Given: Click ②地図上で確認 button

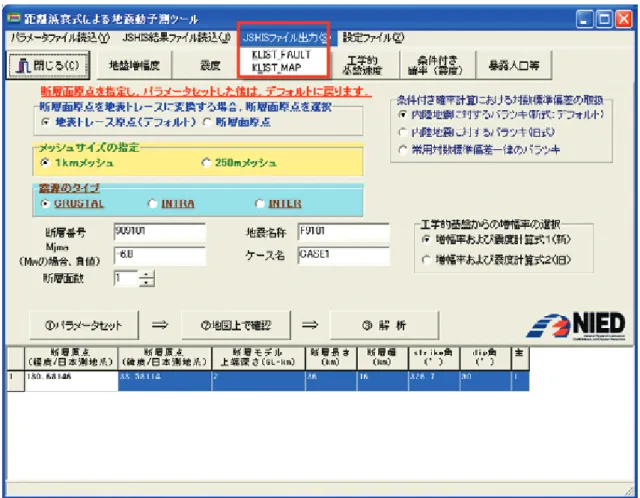Looking at the screenshot, I should 236,325.
